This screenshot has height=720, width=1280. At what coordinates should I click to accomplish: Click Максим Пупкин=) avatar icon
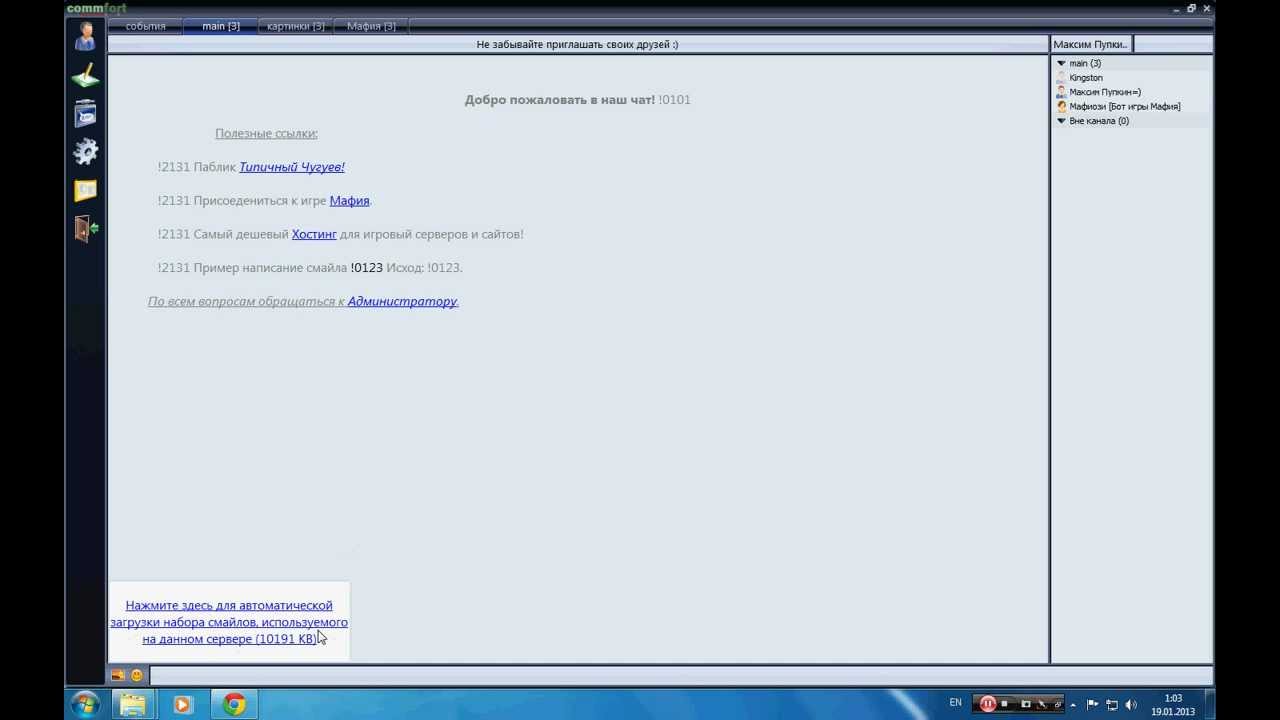1062,92
